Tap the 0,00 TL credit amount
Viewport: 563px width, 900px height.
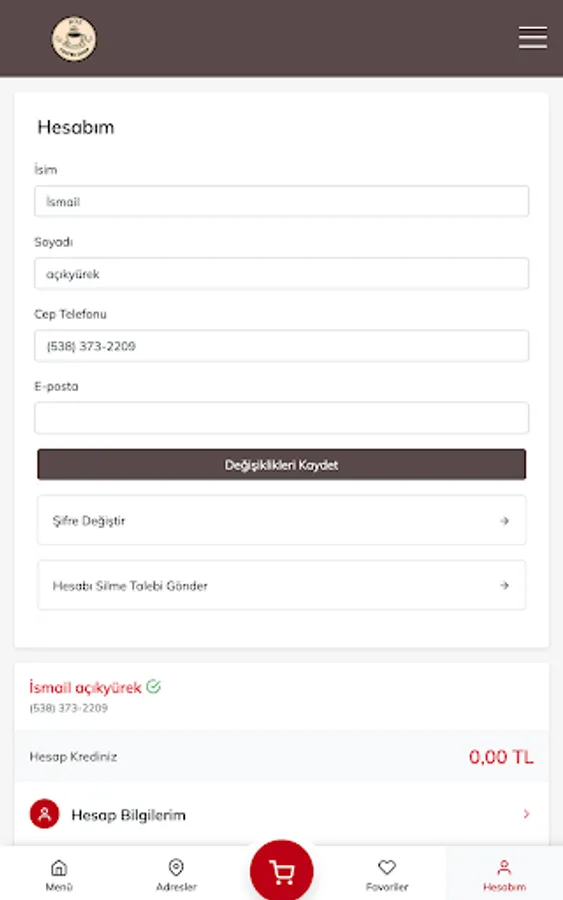[x=501, y=757]
